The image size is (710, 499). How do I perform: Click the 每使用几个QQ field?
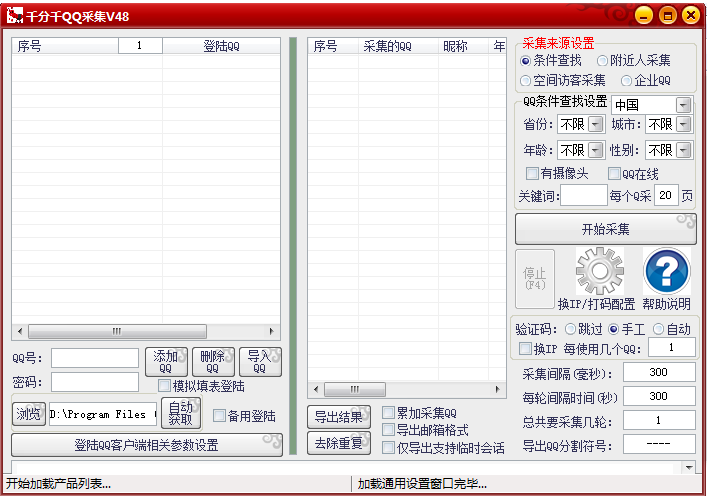tap(672, 347)
